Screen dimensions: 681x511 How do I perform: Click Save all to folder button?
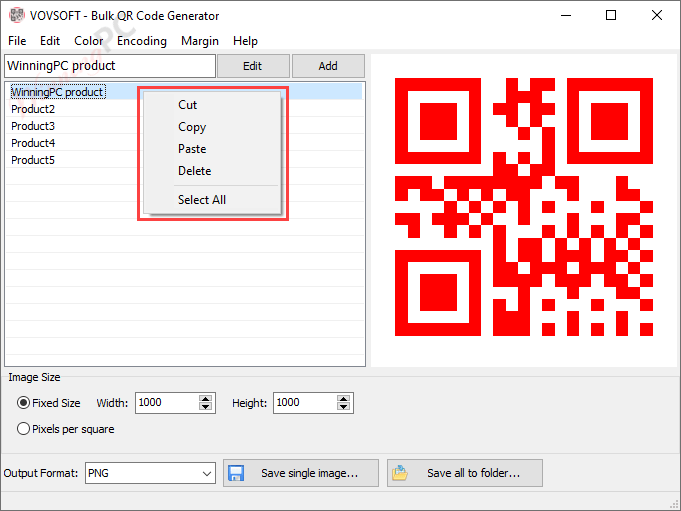pyautogui.click(x=465, y=473)
